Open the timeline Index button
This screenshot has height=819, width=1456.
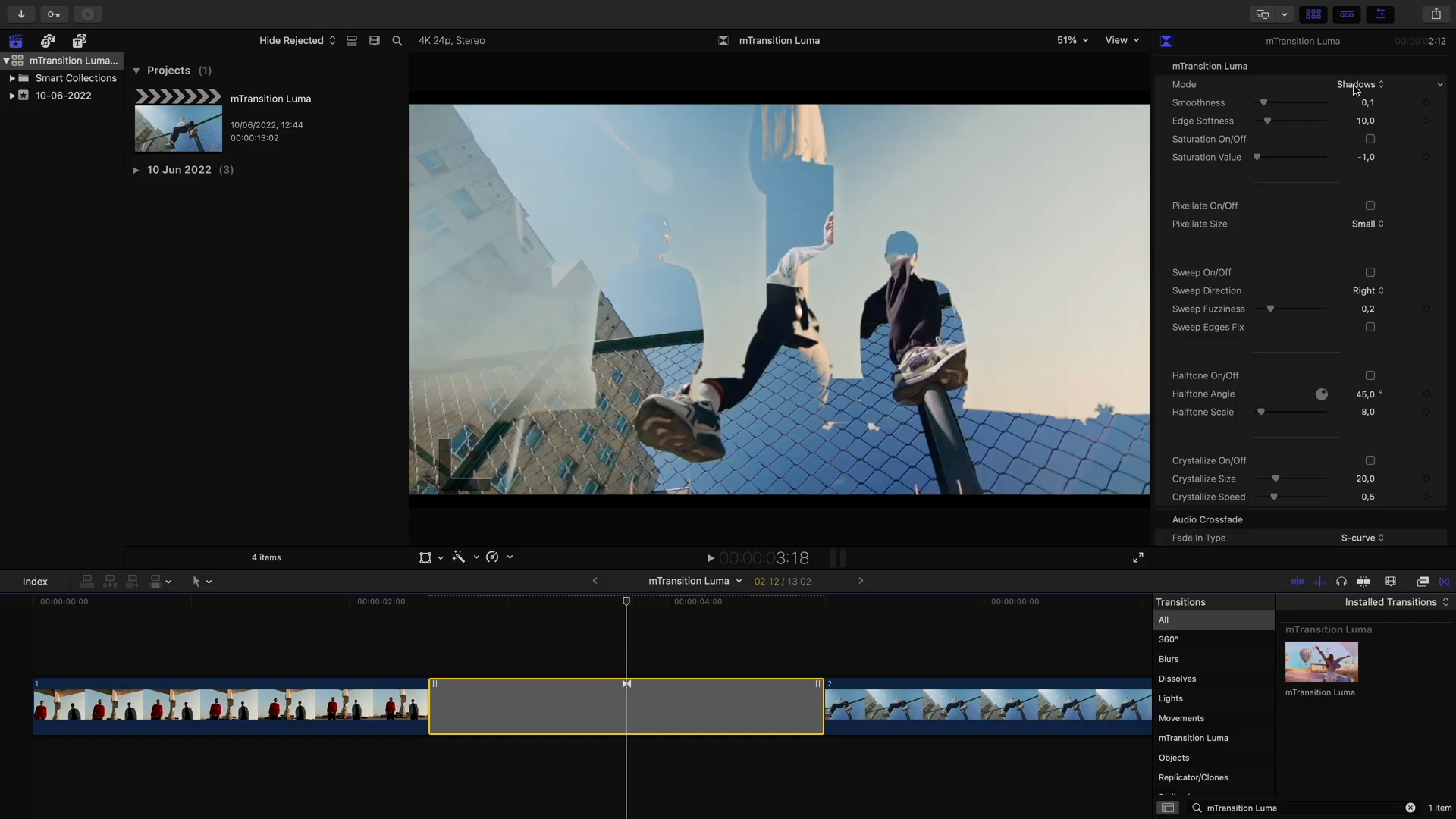tap(35, 582)
